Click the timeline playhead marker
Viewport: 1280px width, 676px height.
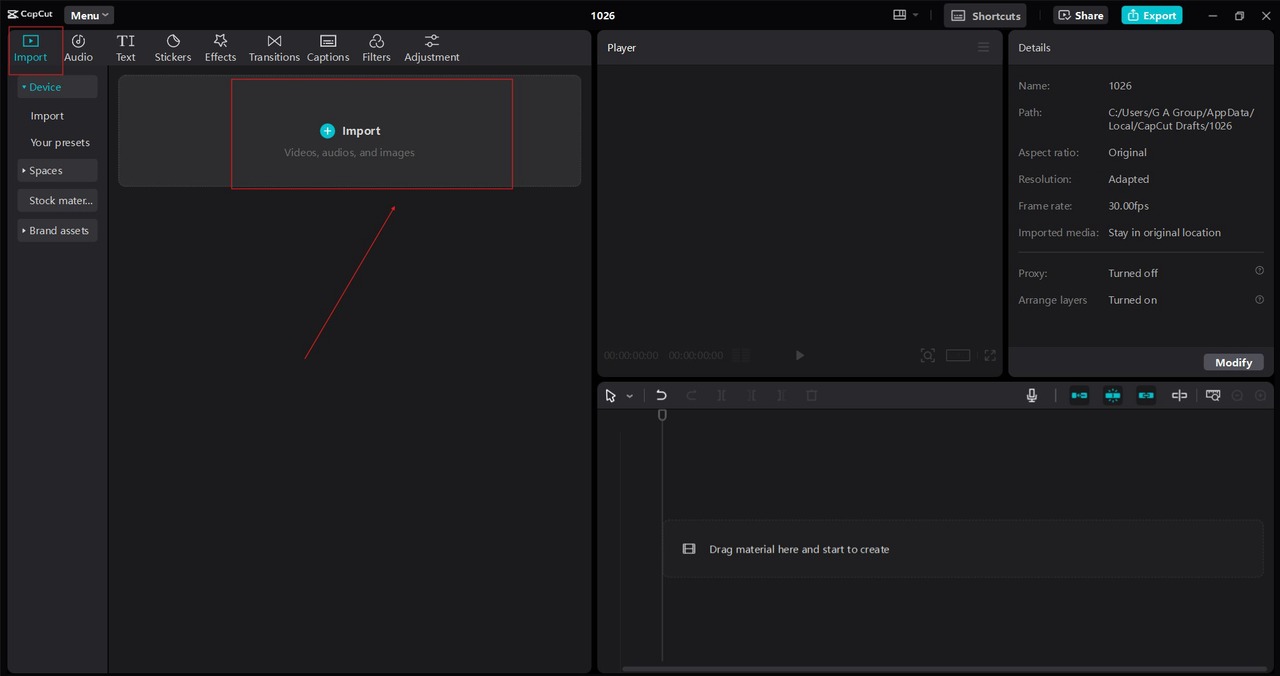[662, 414]
